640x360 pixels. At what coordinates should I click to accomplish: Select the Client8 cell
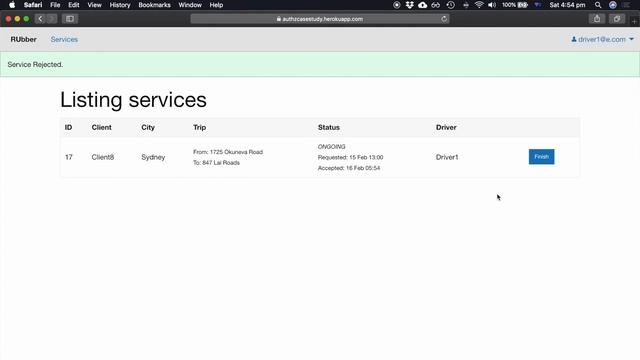tap(102, 157)
